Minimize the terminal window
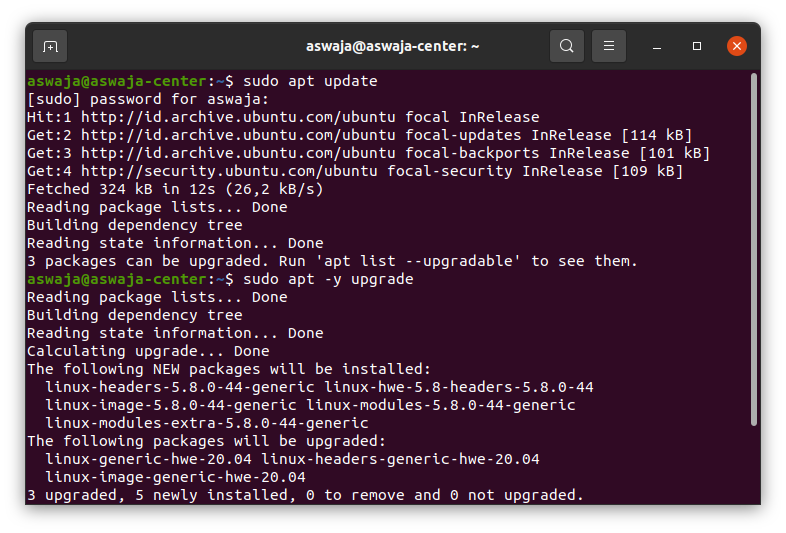This screenshot has height=533, width=786. 657,46
